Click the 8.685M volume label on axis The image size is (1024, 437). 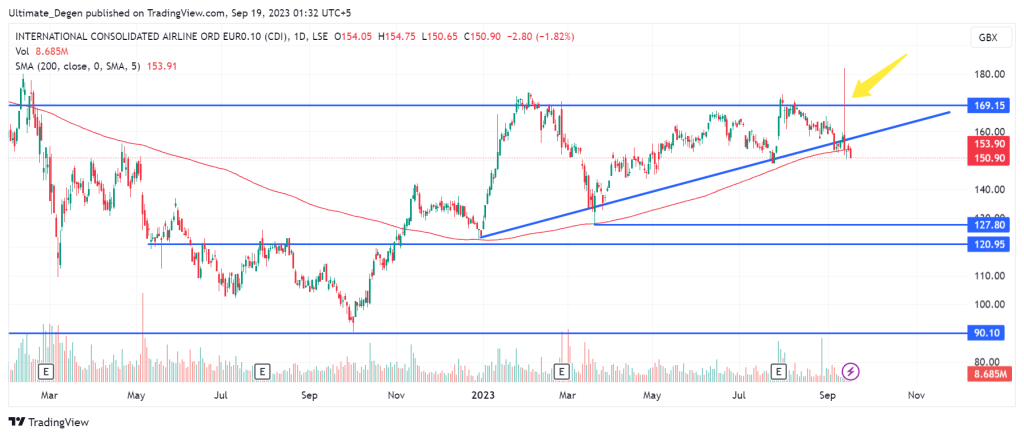(991, 373)
